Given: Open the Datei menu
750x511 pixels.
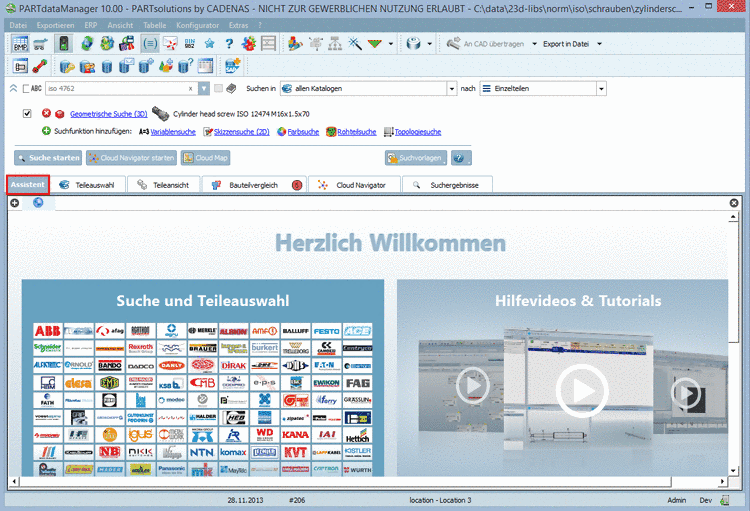Looking at the screenshot, I should pos(18,25).
